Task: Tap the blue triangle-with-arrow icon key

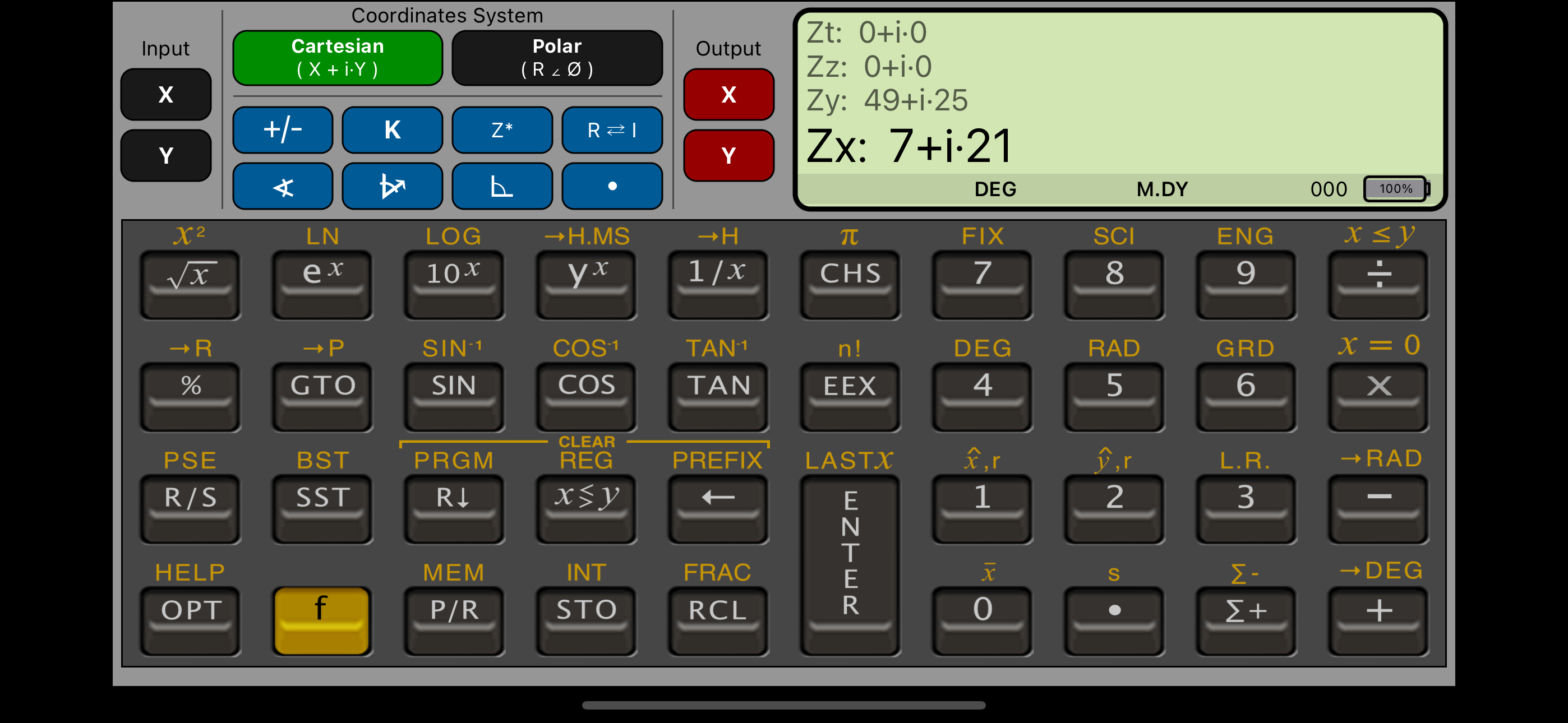Action: pos(392,186)
